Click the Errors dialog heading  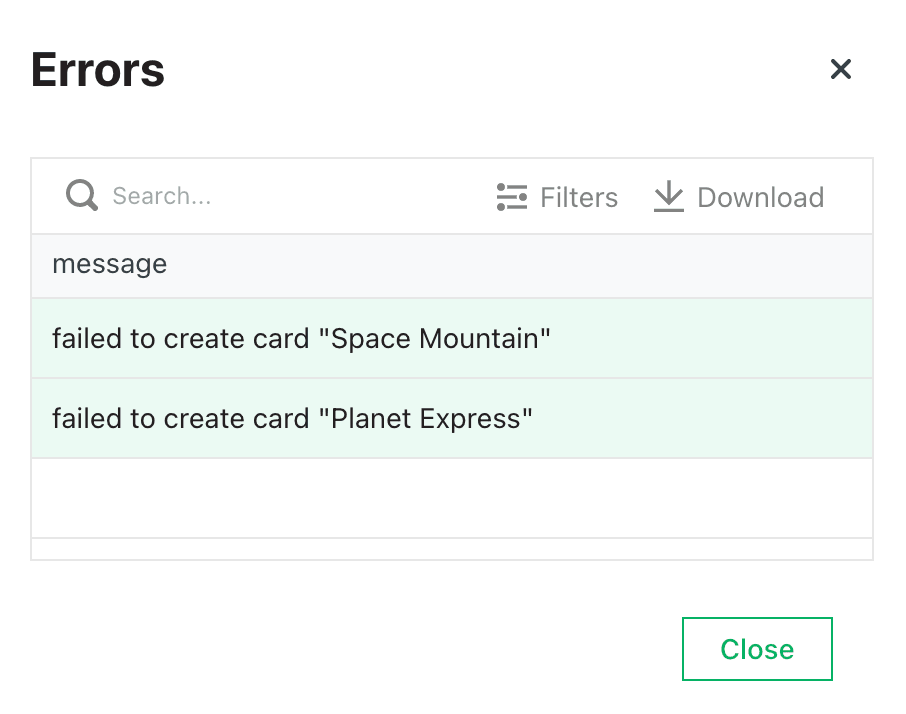point(98,70)
